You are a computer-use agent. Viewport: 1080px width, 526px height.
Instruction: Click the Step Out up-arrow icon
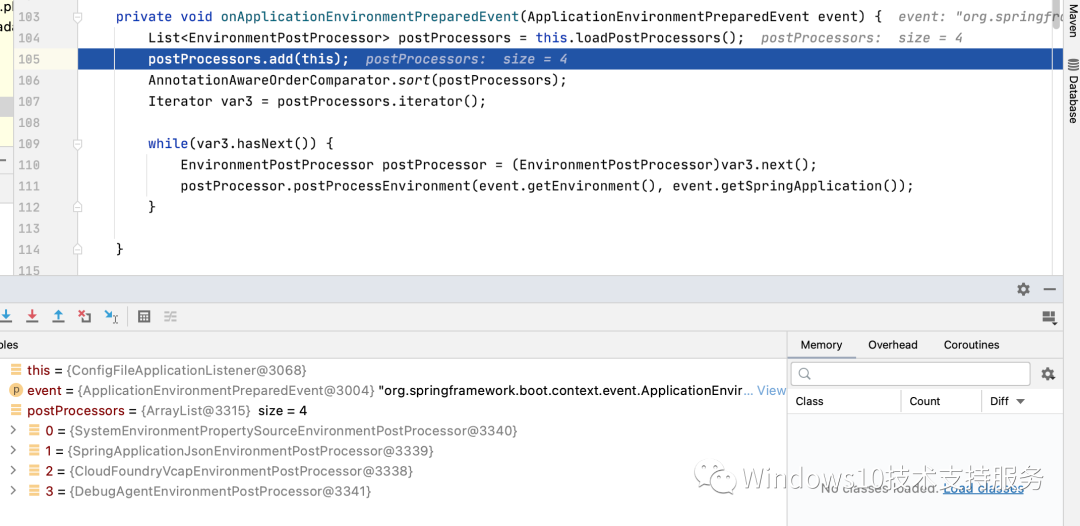coord(59,316)
